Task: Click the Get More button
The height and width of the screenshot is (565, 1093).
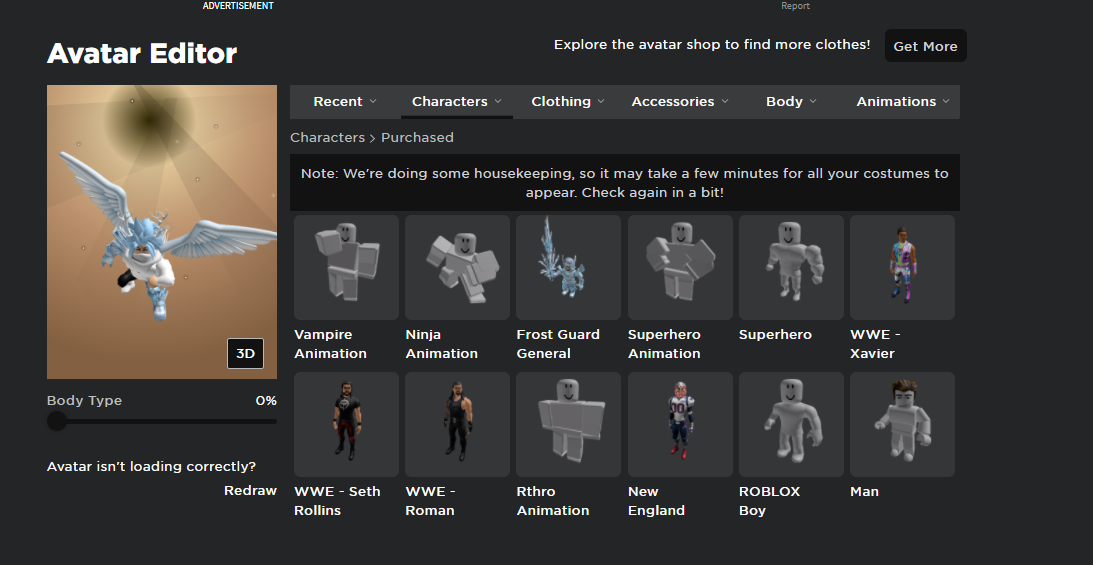Action: click(x=925, y=46)
